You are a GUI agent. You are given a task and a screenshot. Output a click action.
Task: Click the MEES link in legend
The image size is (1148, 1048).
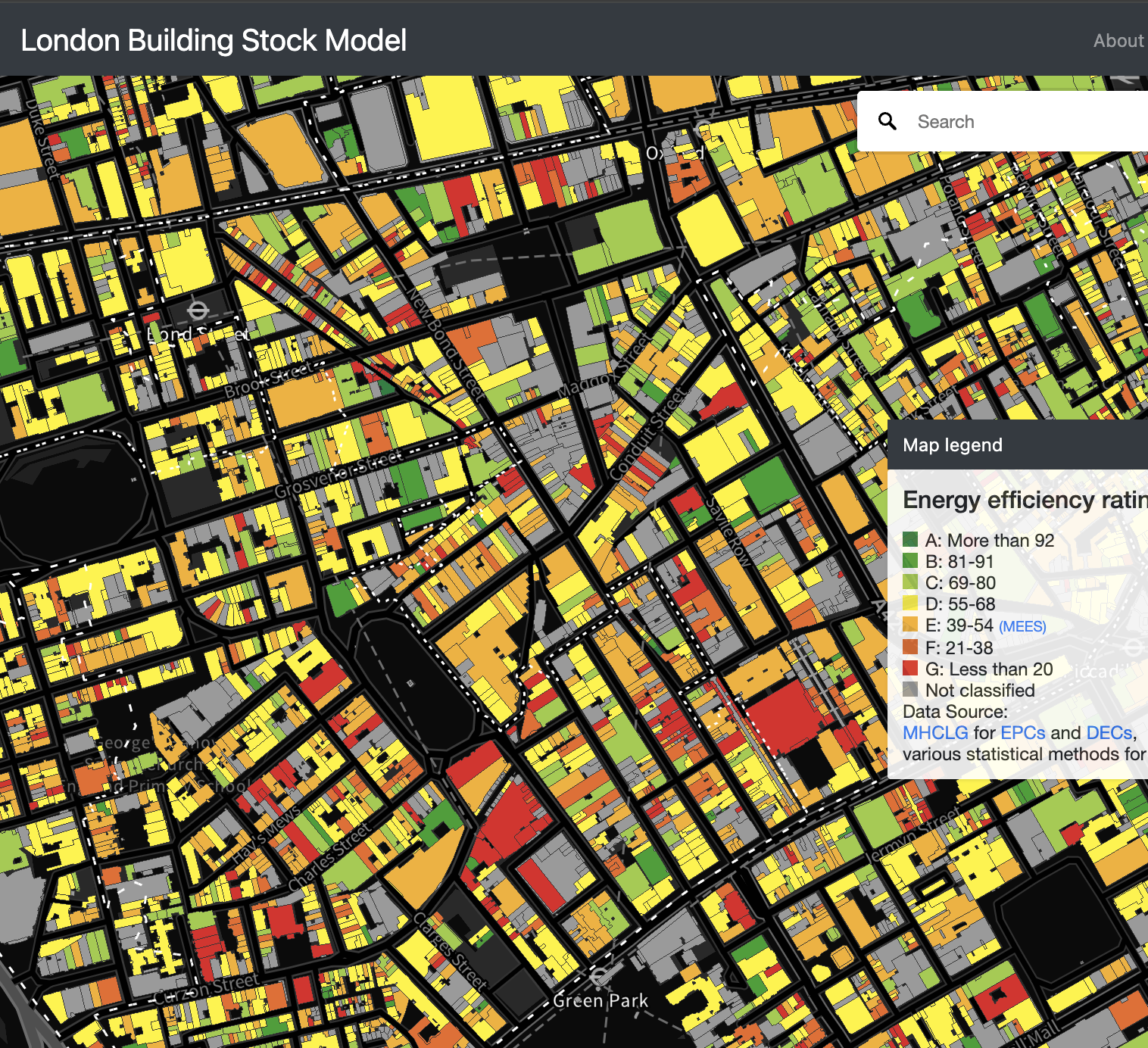(x=1022, y=627)
